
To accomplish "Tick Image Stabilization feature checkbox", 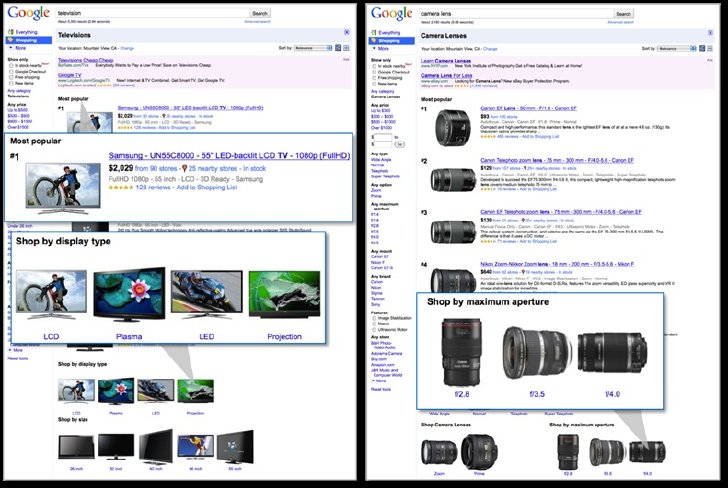I will pyautogui.click(x=374, y=318).
